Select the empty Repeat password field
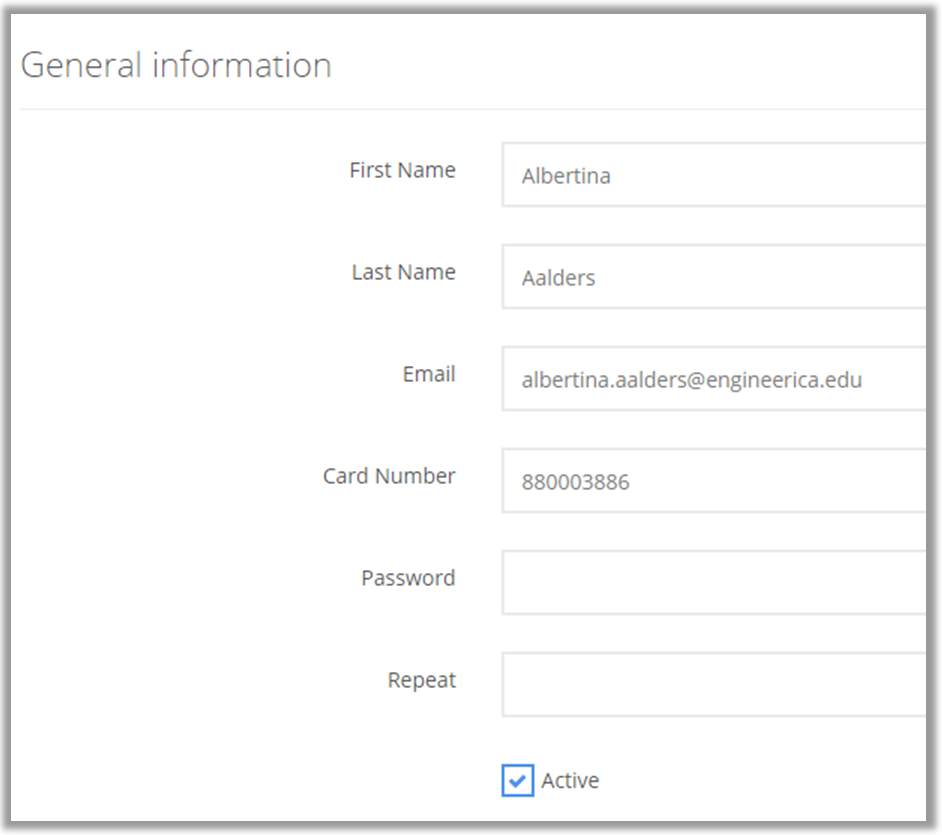This screenshot has width=942, height=835. coord(714,685)
